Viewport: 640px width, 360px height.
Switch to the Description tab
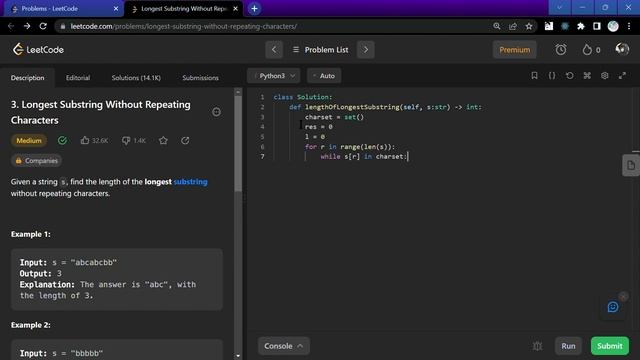click(27, 78)
